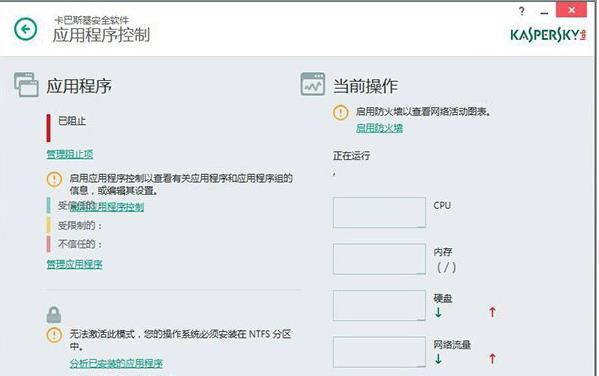Screen dimensions: 599x376
Task: Open the 管理阻止项 link
Action: pyautogui.click(x=70, y=154)
